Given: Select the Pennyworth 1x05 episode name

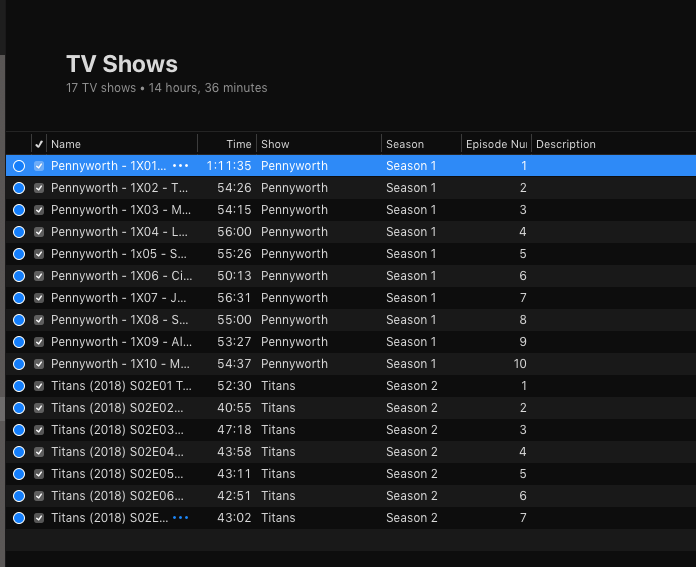Looking at the screenshot, I should [119, 254].
